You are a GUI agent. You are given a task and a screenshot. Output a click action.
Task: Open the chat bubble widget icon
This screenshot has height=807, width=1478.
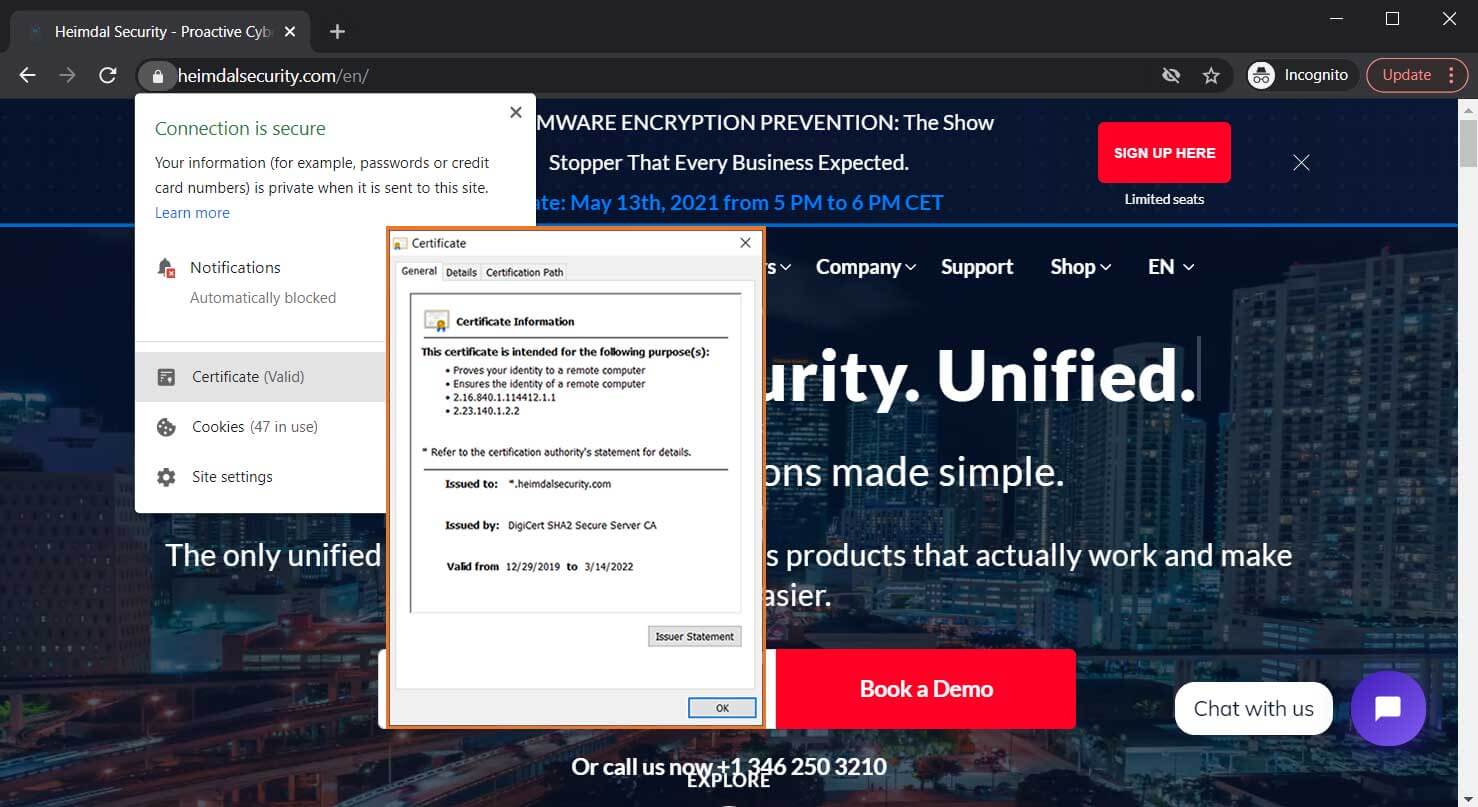tap(1388, 708)
